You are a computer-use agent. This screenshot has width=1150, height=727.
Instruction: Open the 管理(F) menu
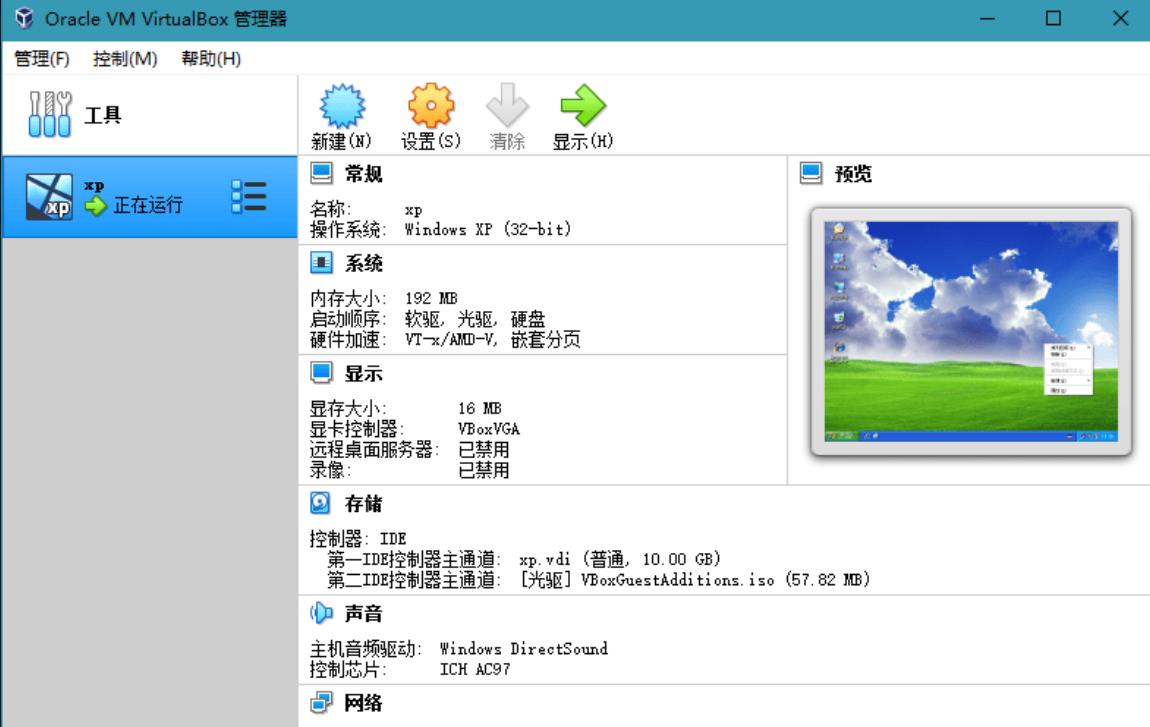point(42,59)
